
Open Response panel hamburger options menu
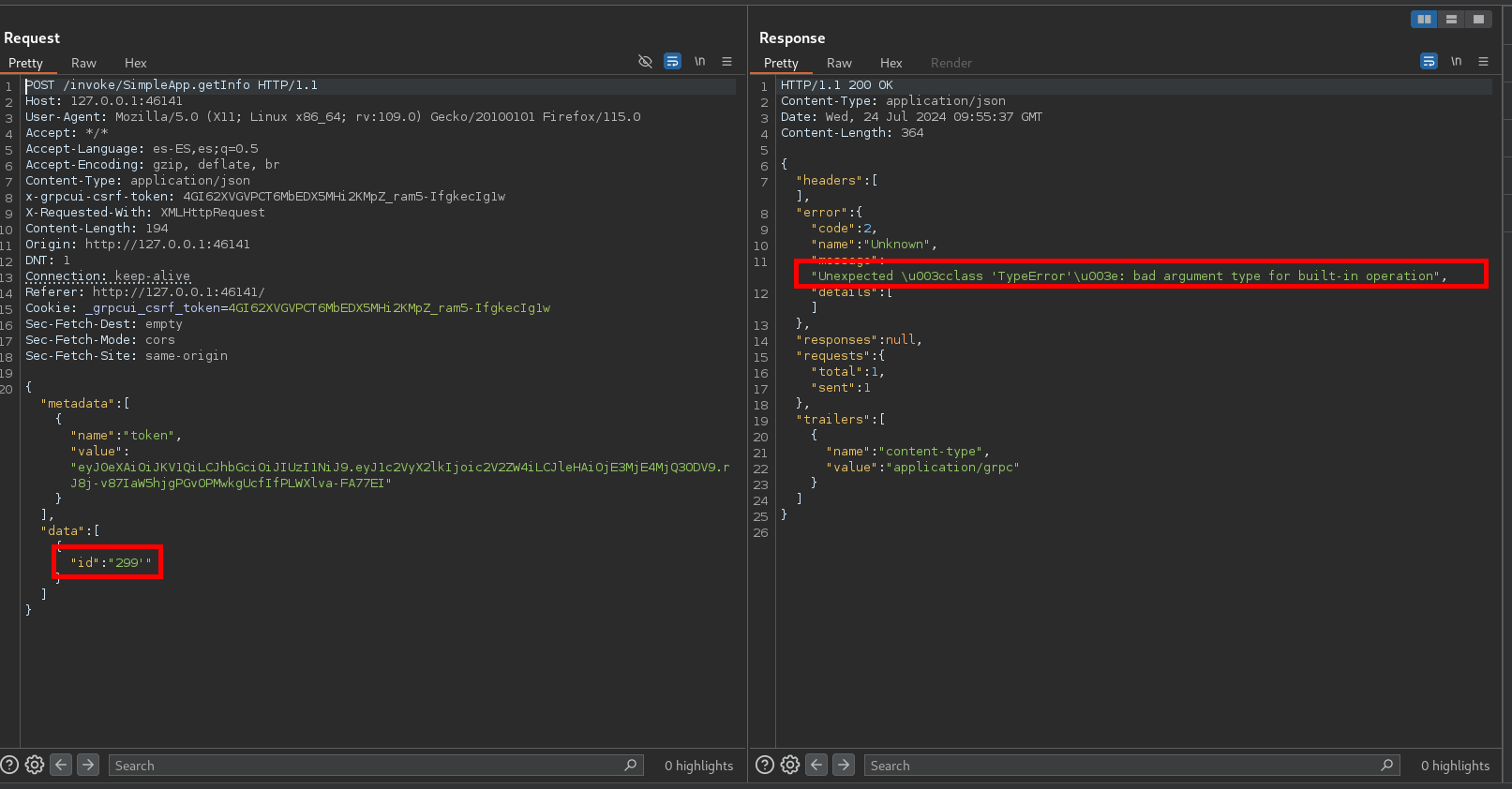(x=1483, y=61)
